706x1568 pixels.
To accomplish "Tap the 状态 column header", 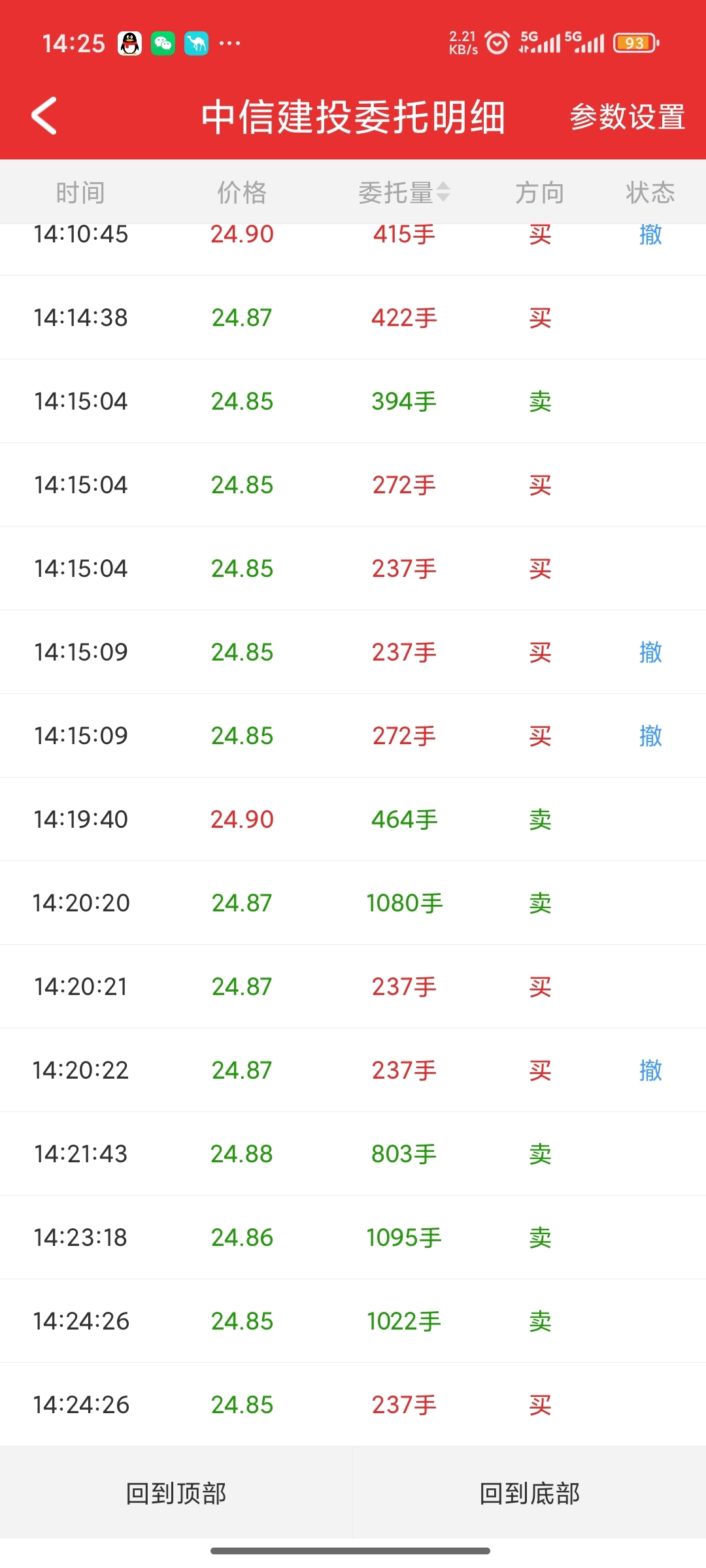I will click(x=650, y=193).
